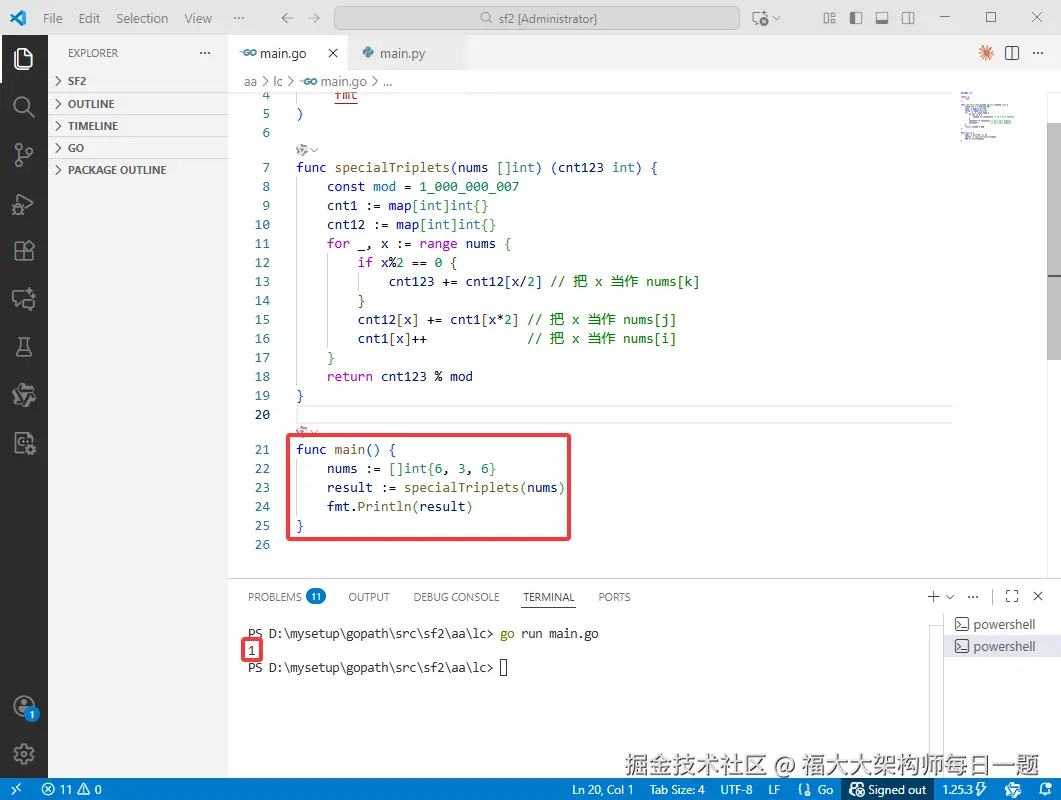Open editor More Actions menu
1061x800 pixels.
coord(1038,53)
